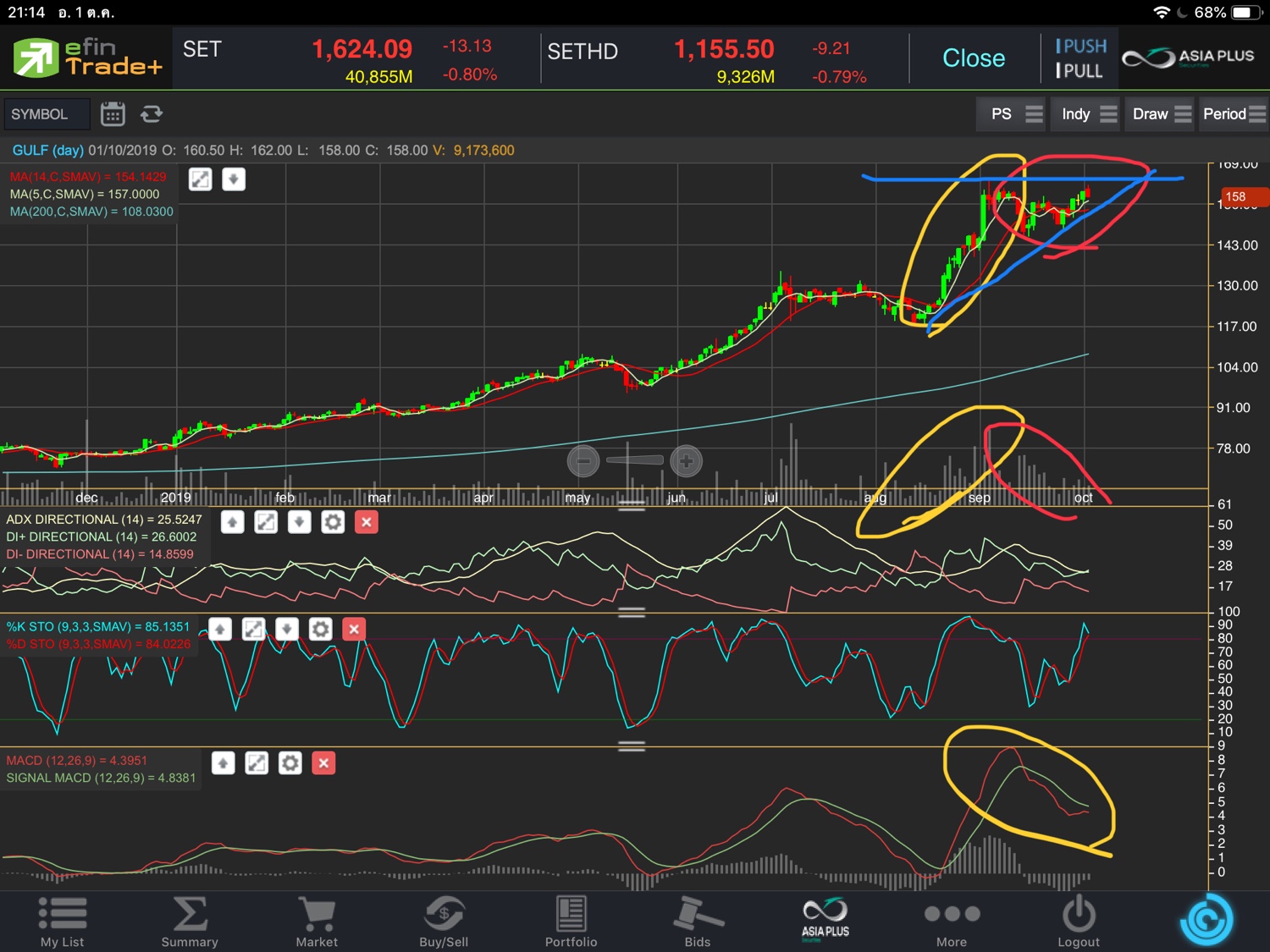
Task: Move the main price chart panel down
Action: (x=234, y=179)
